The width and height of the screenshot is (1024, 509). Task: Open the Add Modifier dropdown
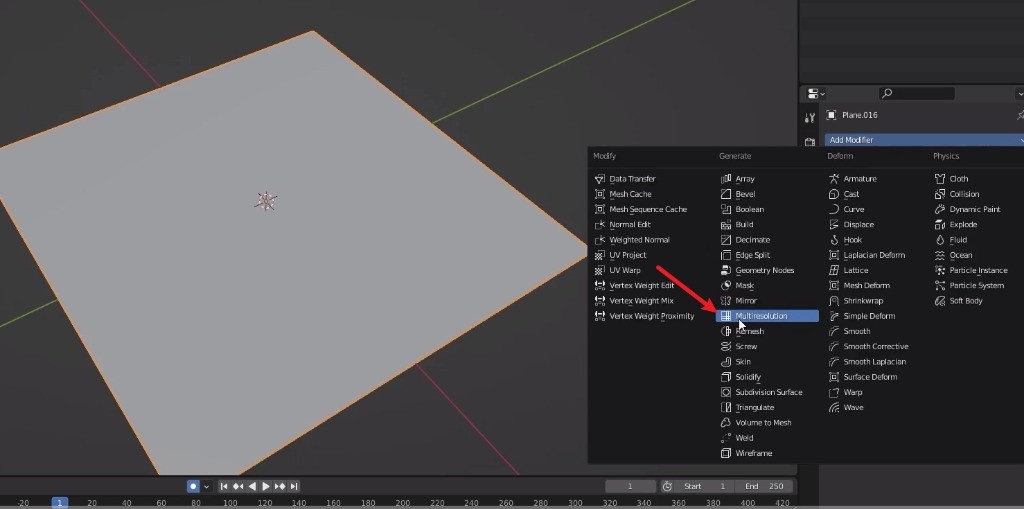click(924, 140)
